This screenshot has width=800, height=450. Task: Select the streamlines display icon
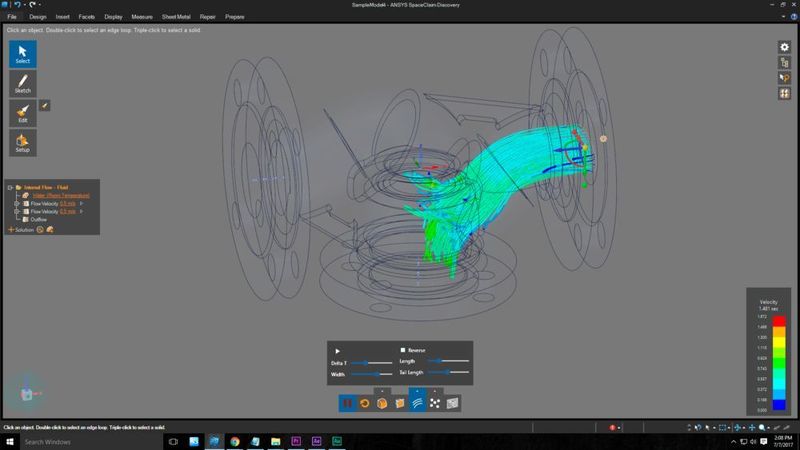(417, 403)
